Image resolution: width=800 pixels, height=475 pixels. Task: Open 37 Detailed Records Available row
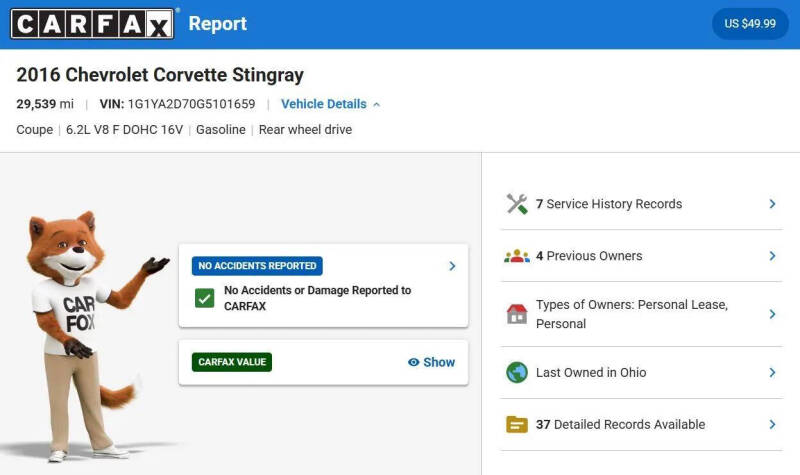pyautogui.click(x=641, y=424)
